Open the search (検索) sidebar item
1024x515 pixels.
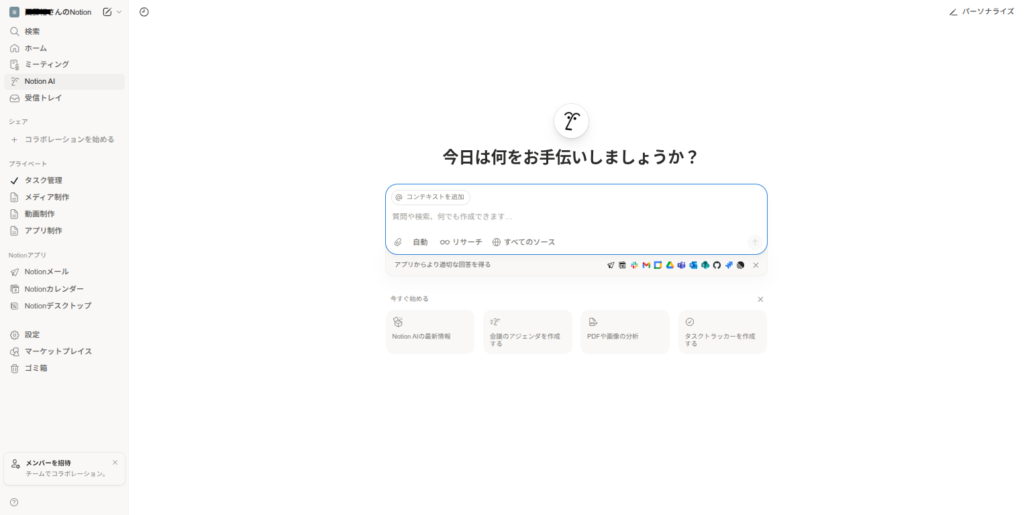click(64, 31)
